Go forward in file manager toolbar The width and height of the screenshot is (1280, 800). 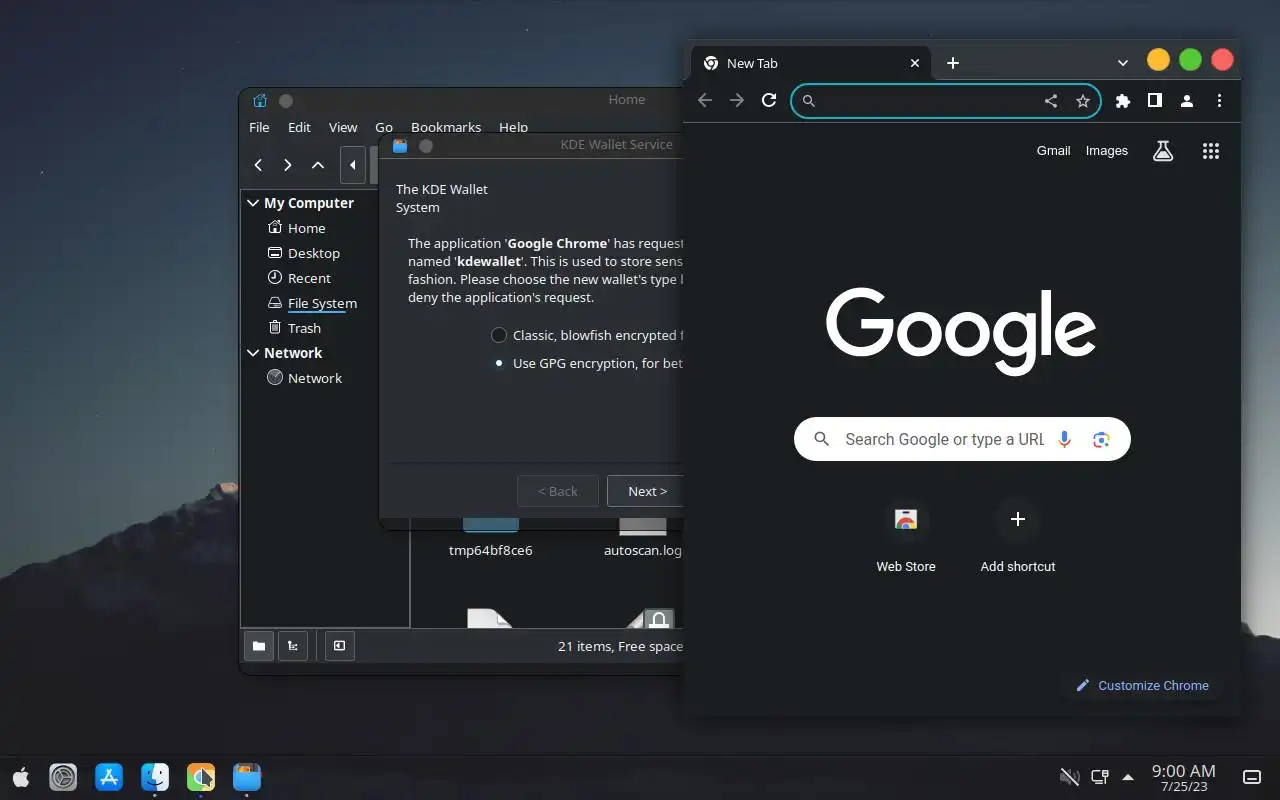(288, 165)
